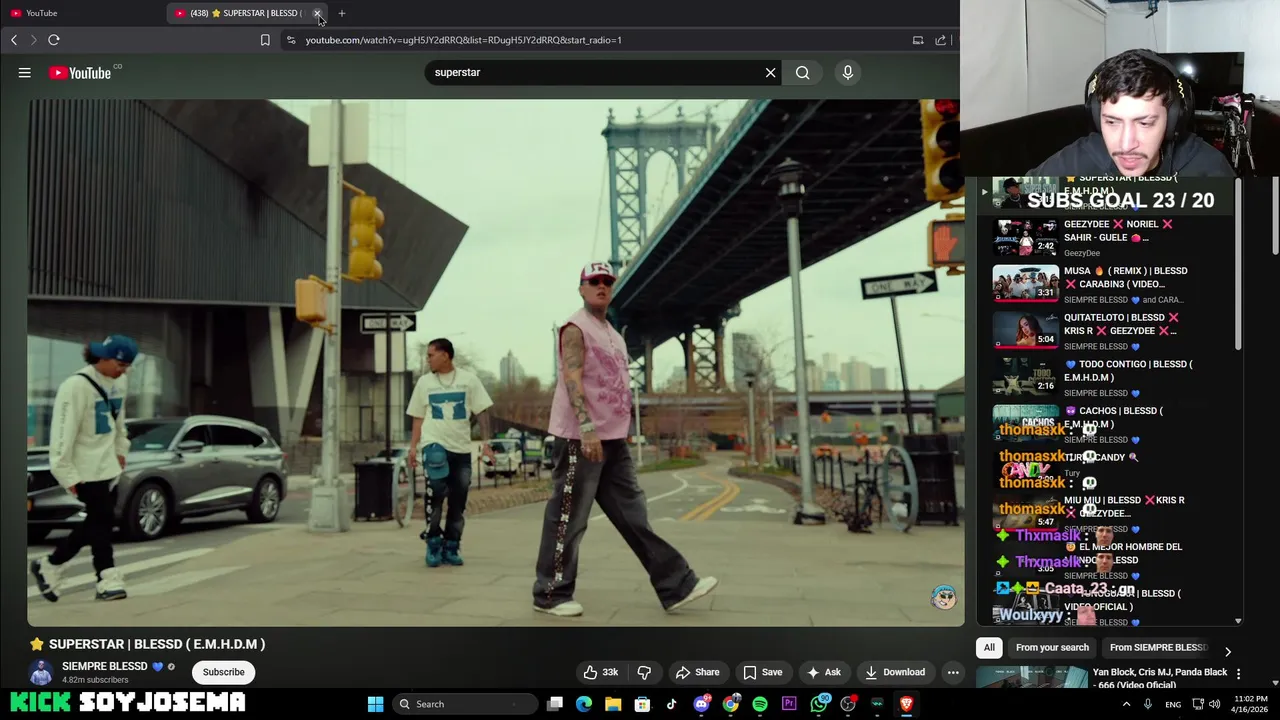Open the browser share icon

click(941, 40)
